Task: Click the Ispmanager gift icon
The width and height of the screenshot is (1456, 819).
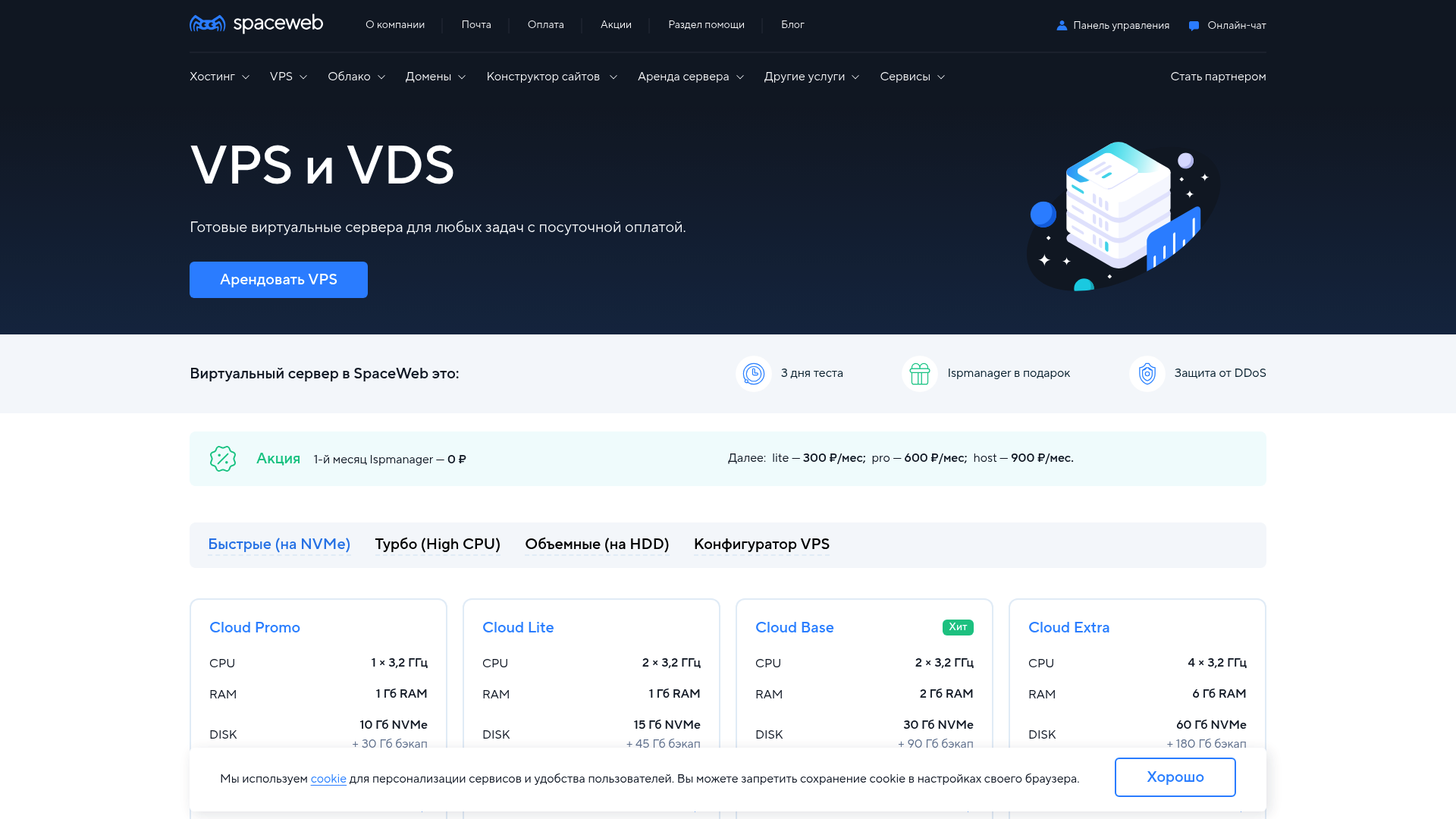Action: pos(919,374)
